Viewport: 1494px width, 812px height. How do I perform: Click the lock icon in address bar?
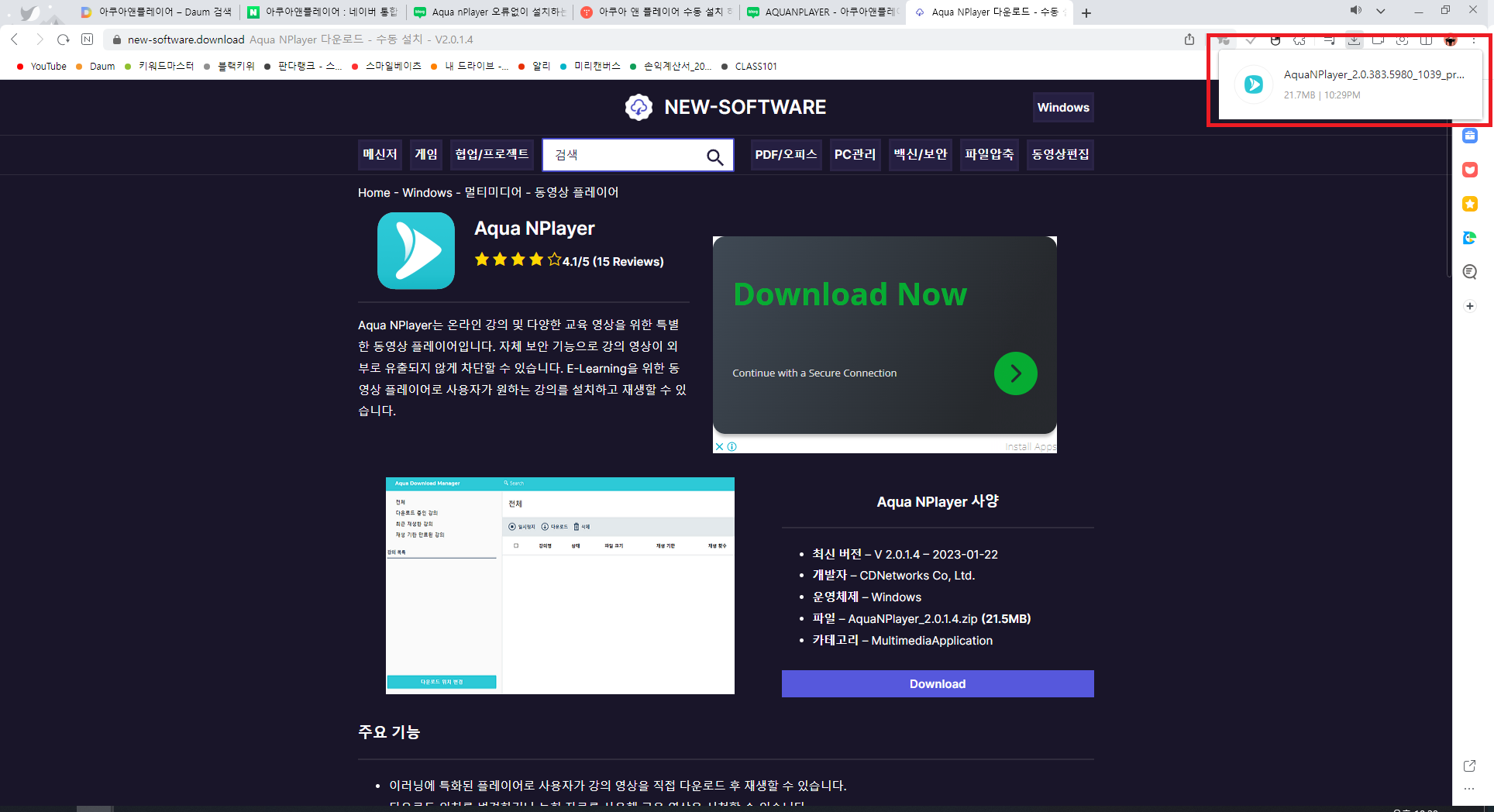[117, 40]
